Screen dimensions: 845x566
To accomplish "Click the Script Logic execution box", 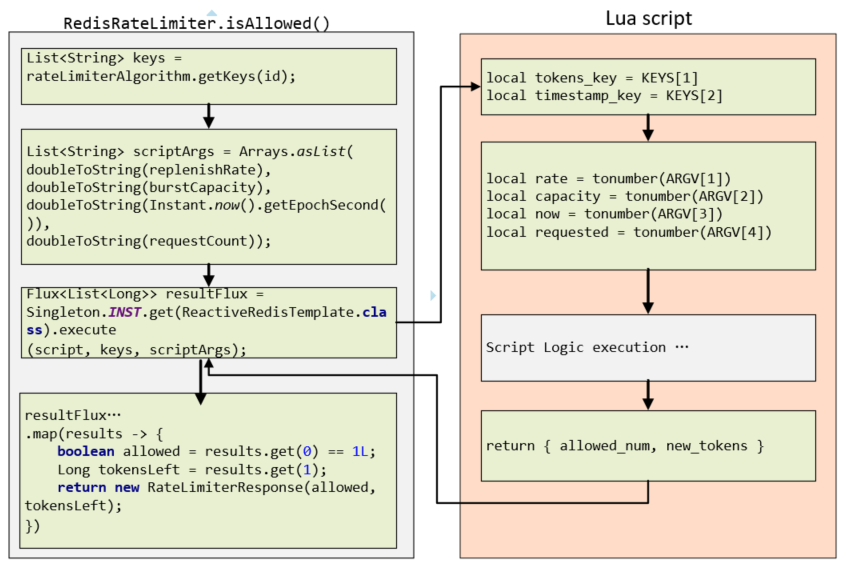I will tap(648, 347).
